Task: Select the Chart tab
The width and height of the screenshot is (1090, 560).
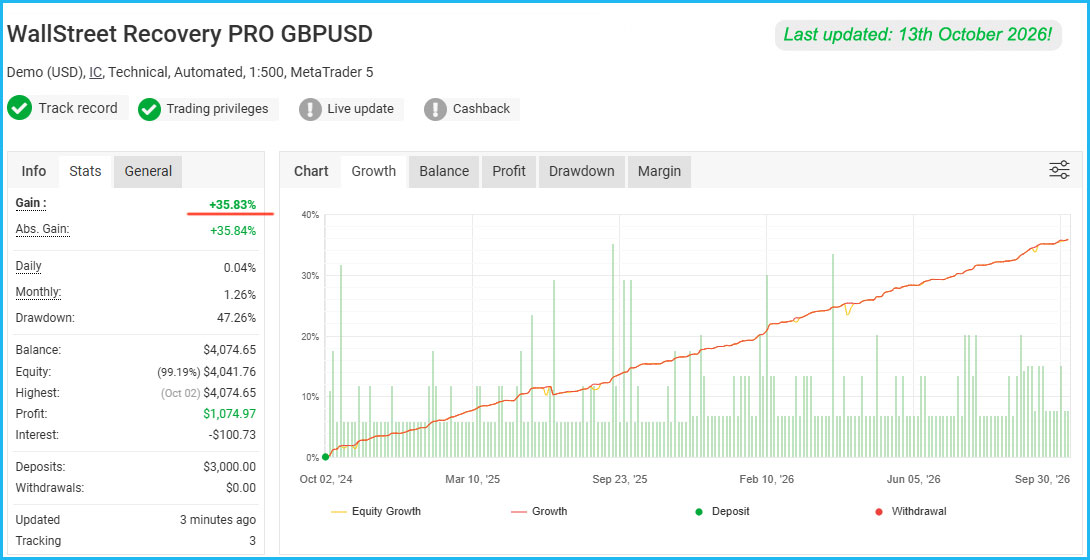Action: point(311,171)
